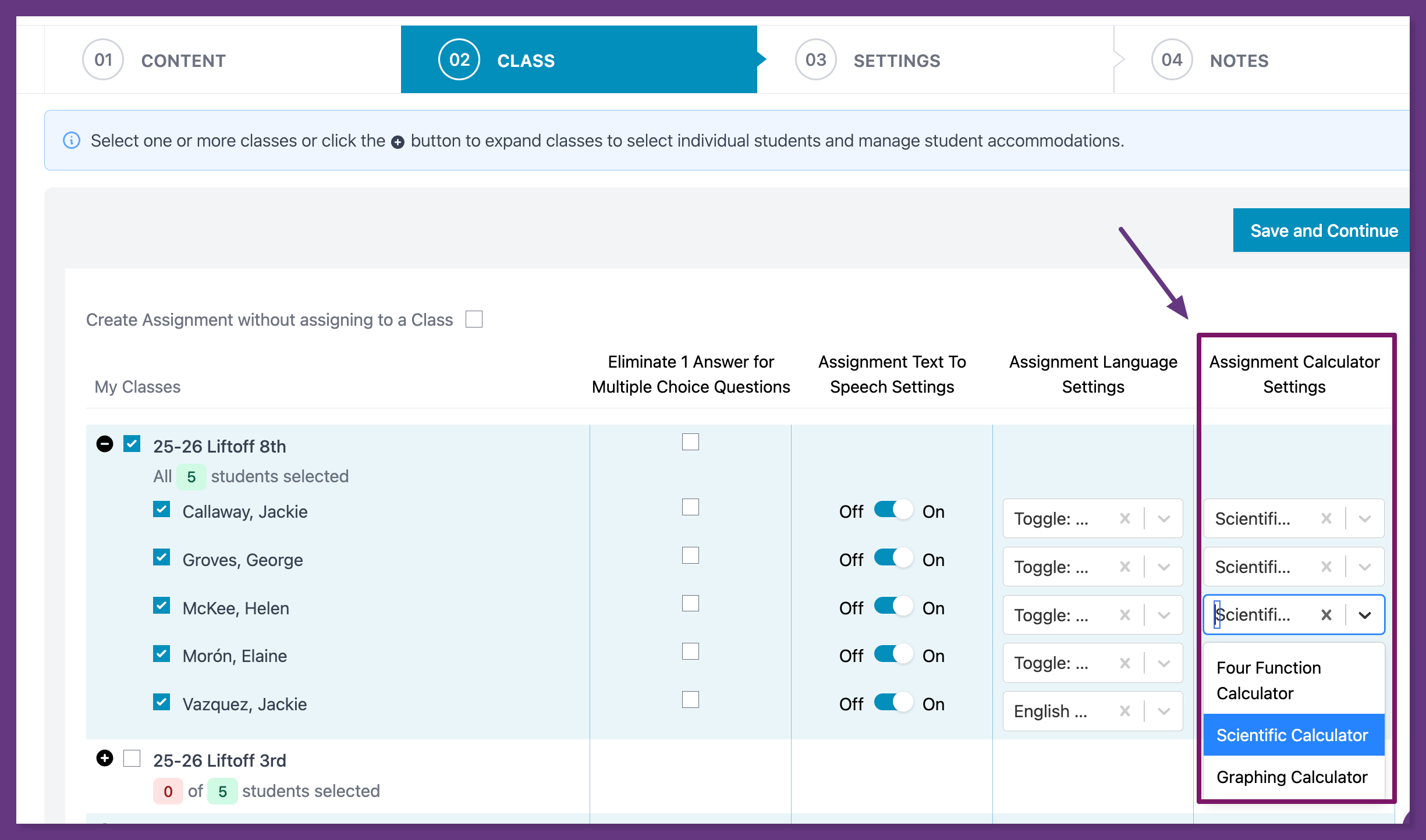Image resolution: width=1426 pixels, height=840 pixels.
Task: Clear McKee's calculator selection with X
Action: [1326, 615]
